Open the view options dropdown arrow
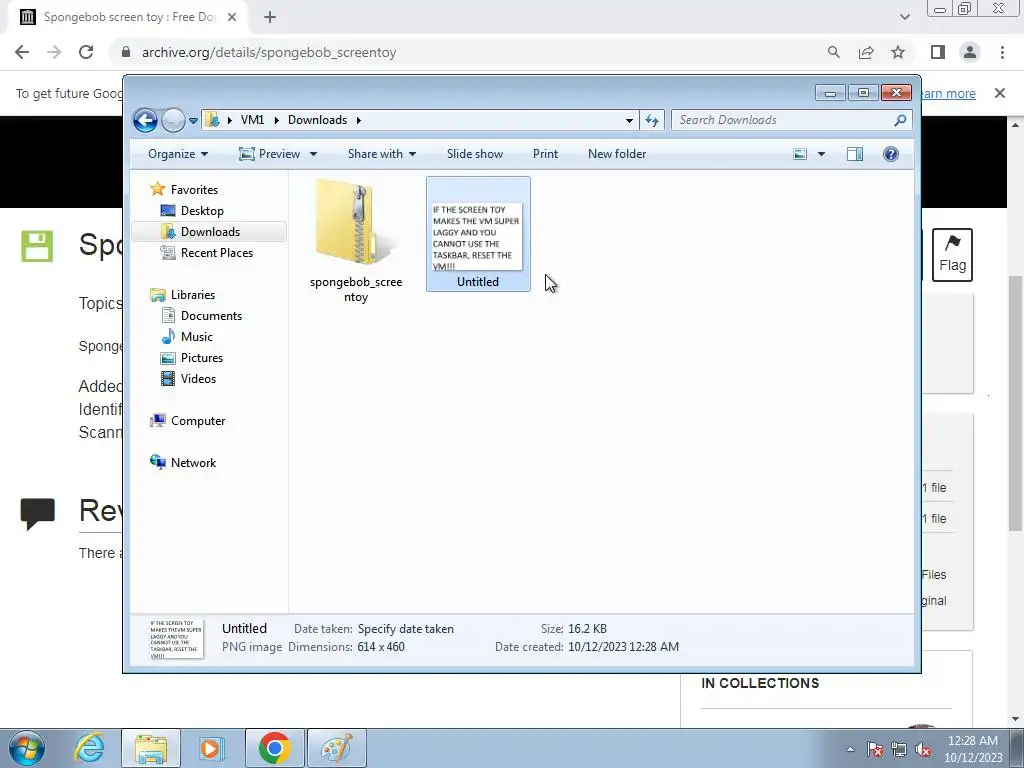The width and height of the screenshot is (1024, 768). click(822, 154)
